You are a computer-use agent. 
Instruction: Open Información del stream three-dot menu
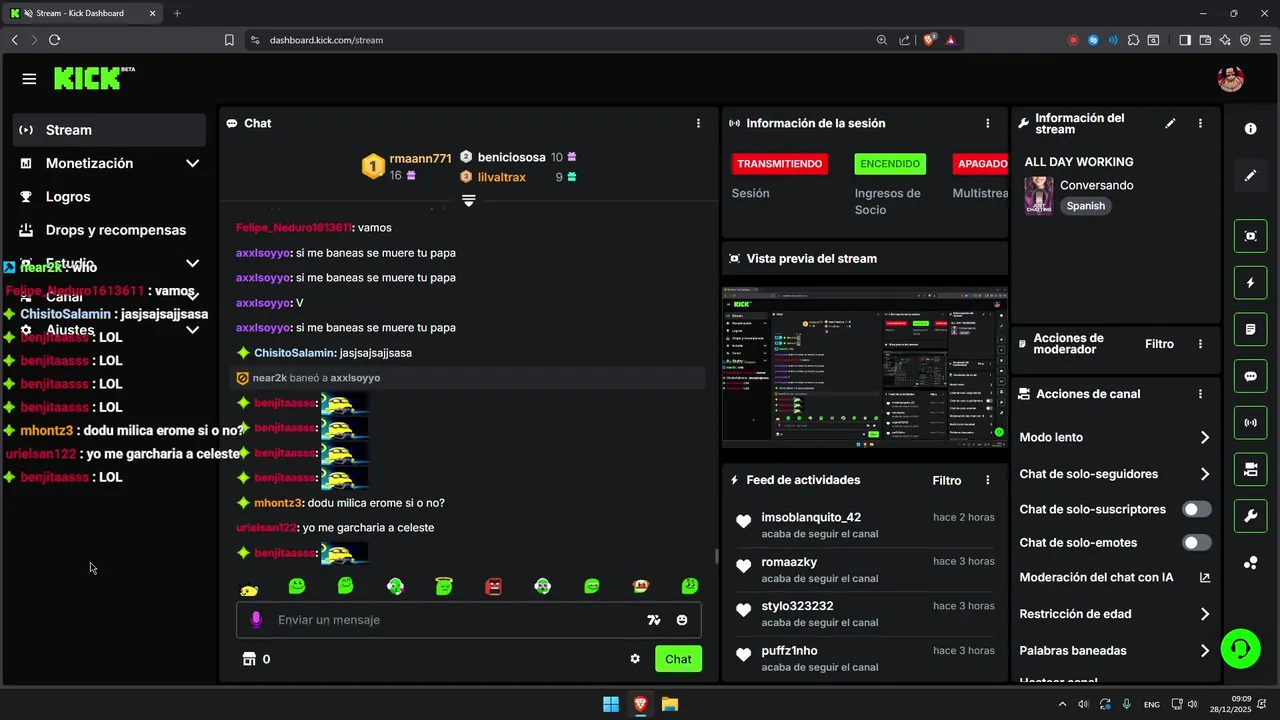[x=1200, y=123]
